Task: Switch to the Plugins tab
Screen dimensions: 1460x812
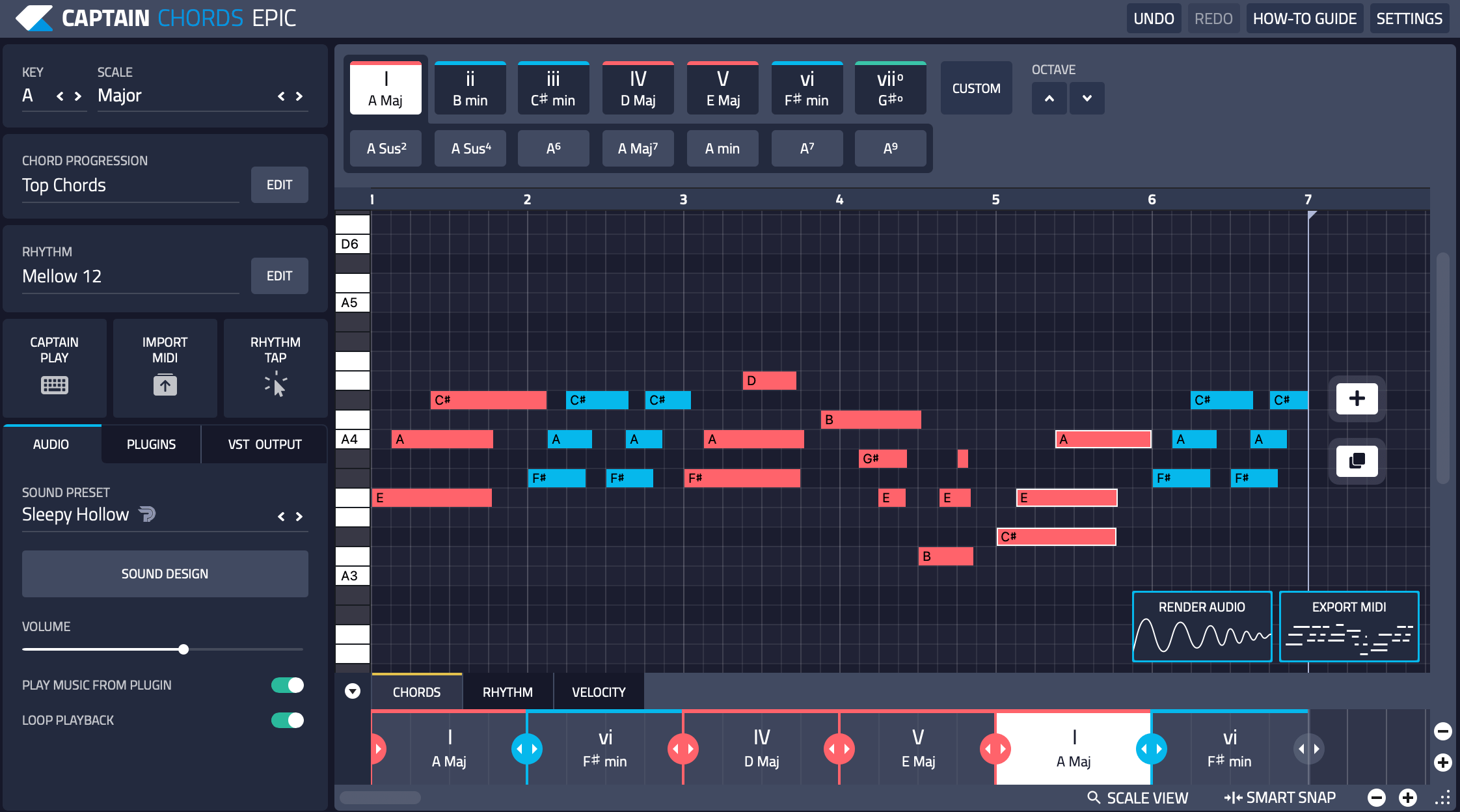Action: point(151,444)
